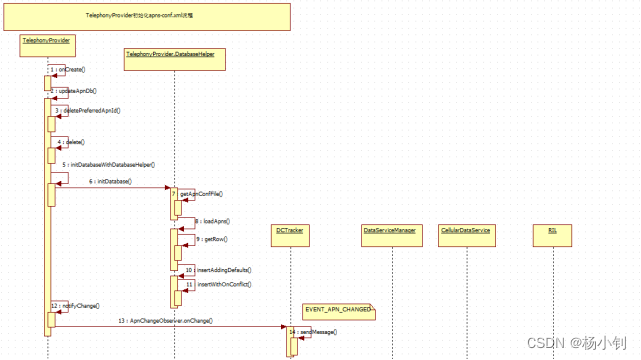
Task: Select the '12 : notifyChange()' message label
Action: pyautogui.click(x=75, y=306)
